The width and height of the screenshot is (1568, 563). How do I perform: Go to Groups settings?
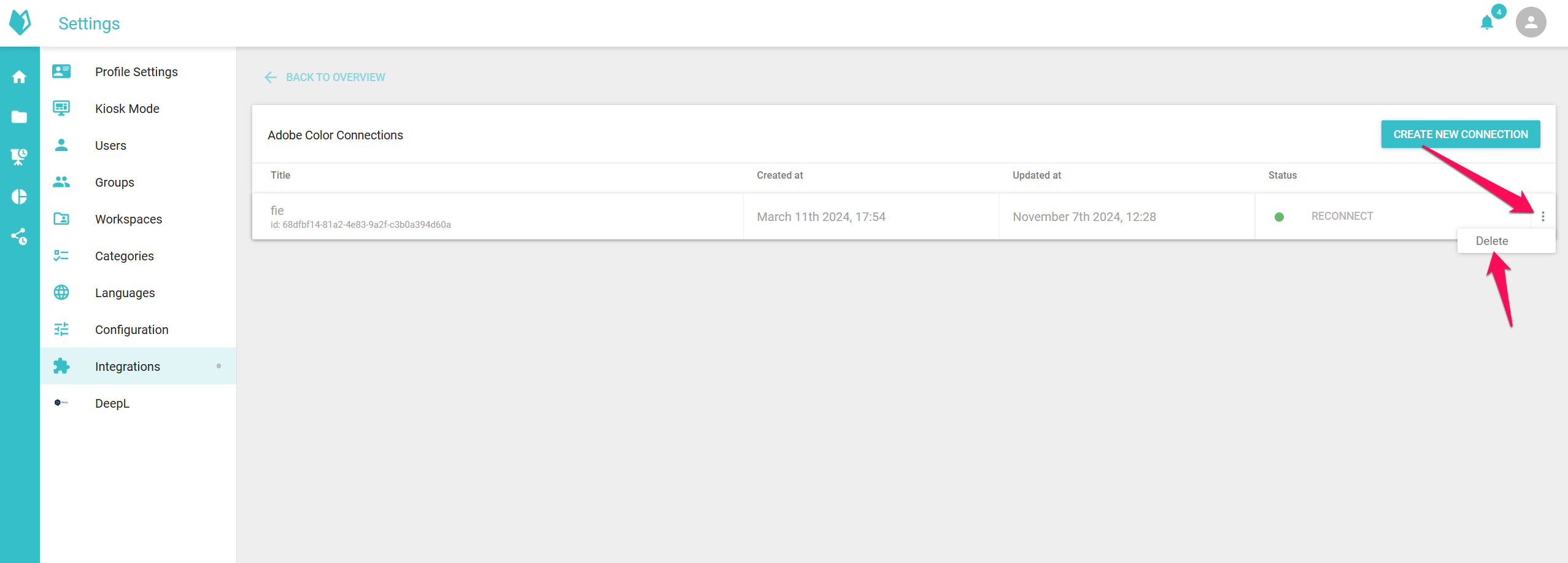pyautogui.click(x=138, y=182)
